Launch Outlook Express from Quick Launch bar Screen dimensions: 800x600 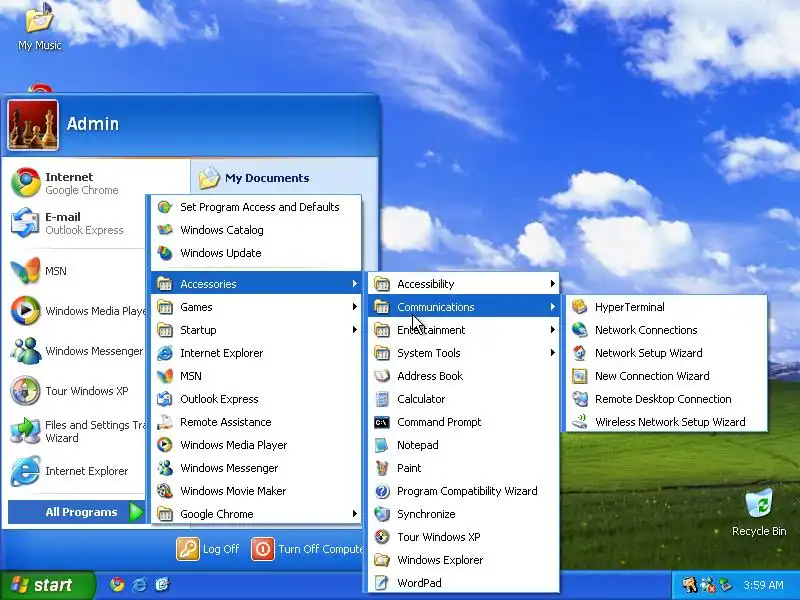click(x=162, y=584)
